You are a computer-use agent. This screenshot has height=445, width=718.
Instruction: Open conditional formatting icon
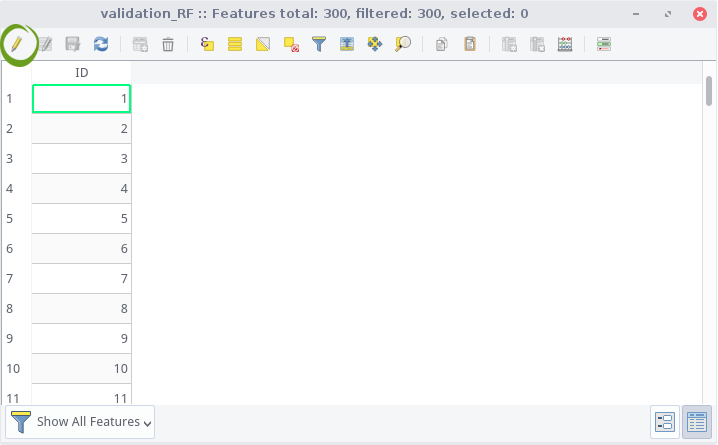604,44
